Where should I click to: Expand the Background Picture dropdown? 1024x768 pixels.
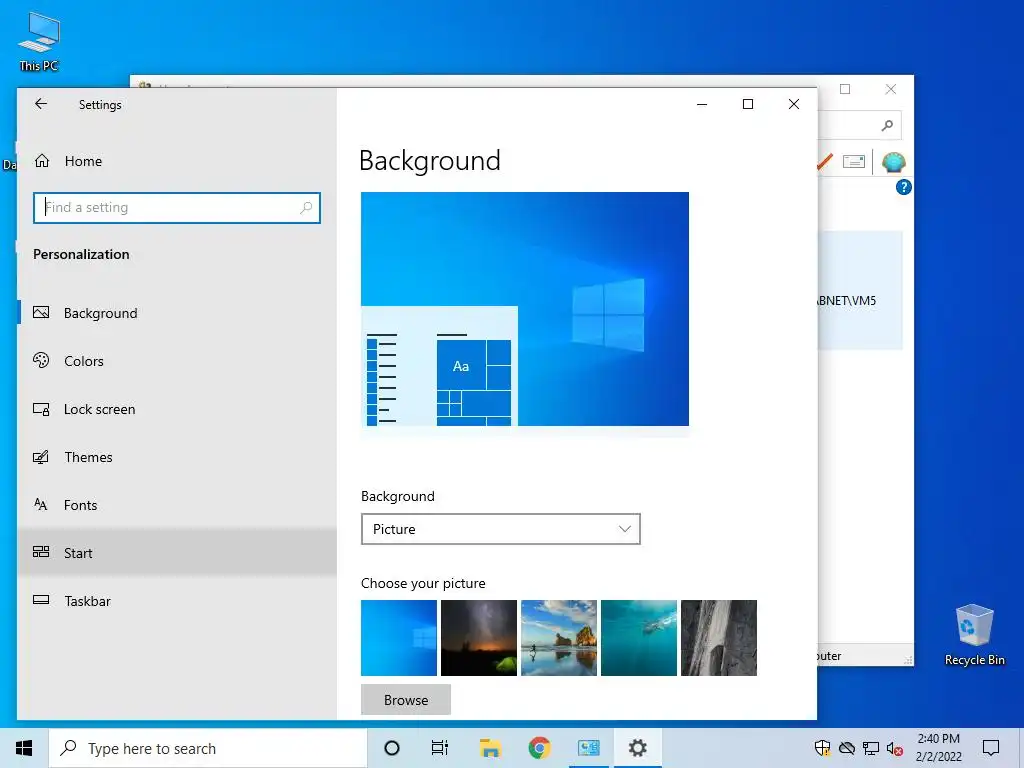pyautogui.click(x=500, y=529)
